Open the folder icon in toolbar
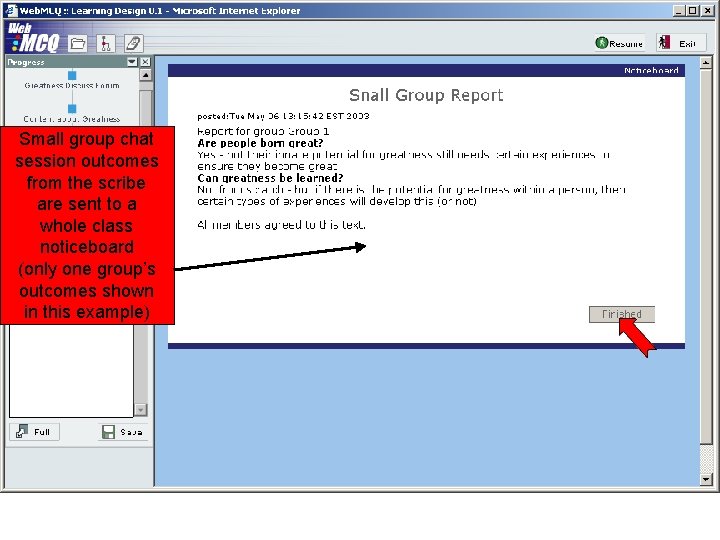Viewport: 720px width, 540px height. (x=78, y=44)
